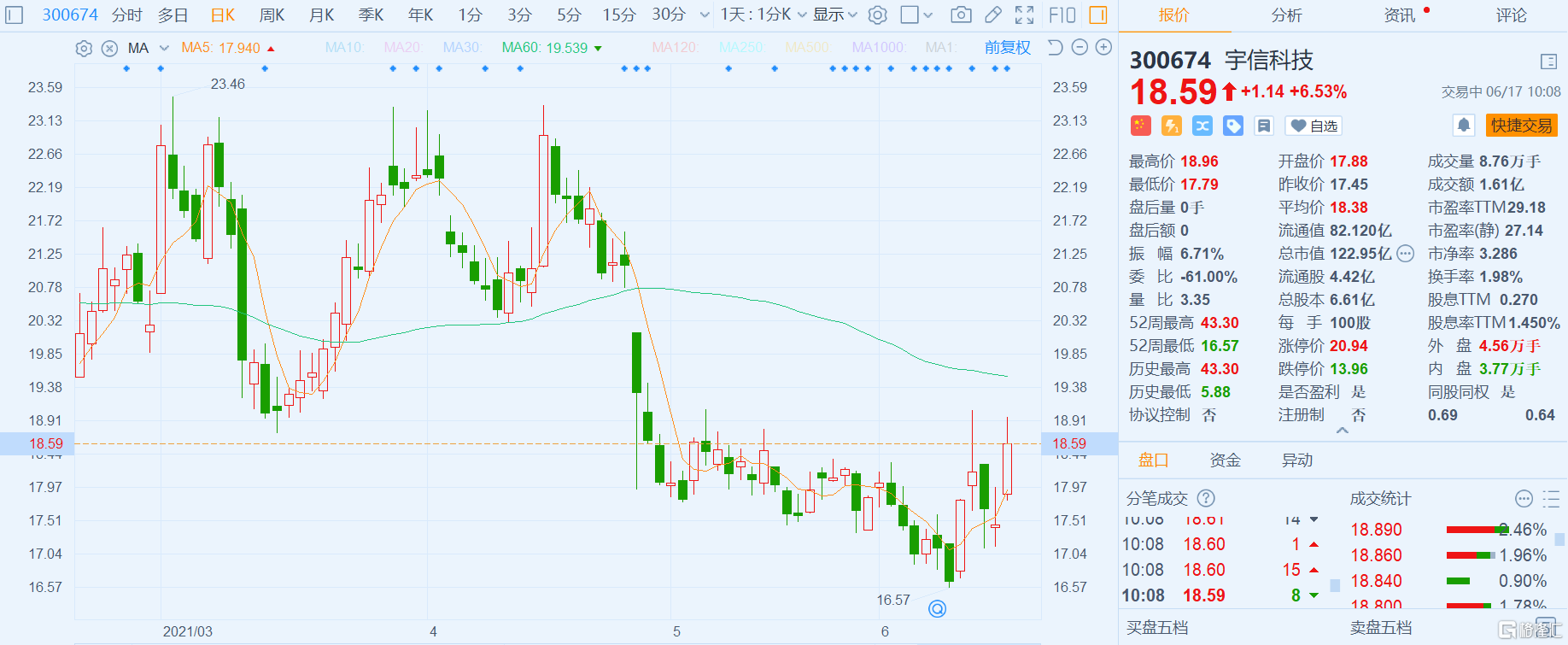
Task: Set a price alert with bell icon
Action: pyautogui.click(x=1464, y=126)
